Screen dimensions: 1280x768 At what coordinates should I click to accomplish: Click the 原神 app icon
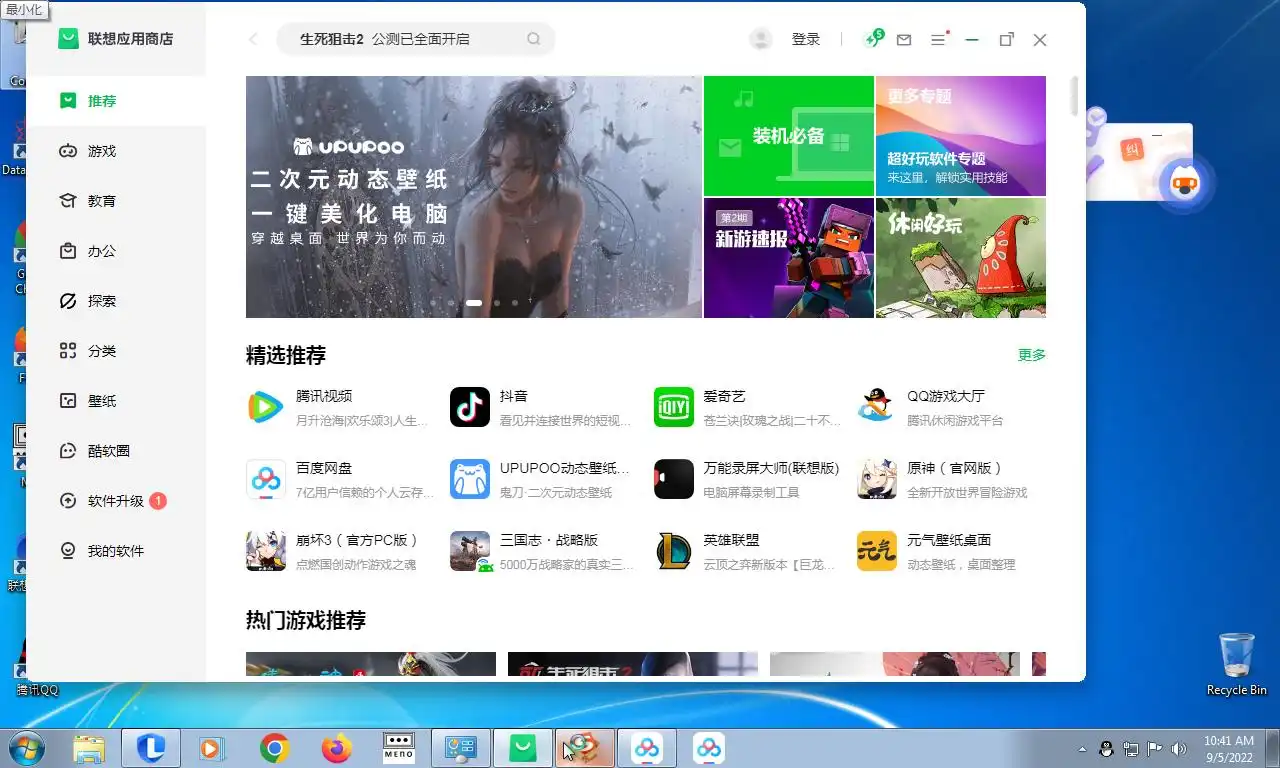click(x=877, y=479)
